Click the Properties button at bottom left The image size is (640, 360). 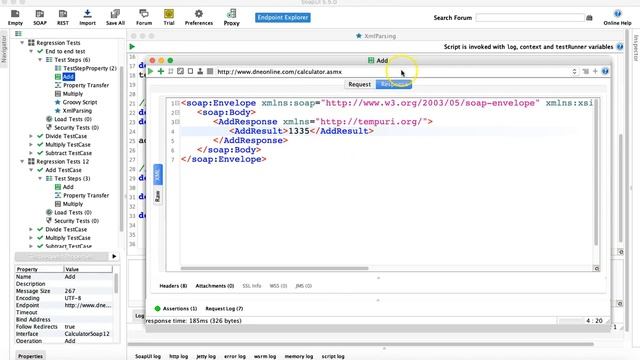click(31, 356)
